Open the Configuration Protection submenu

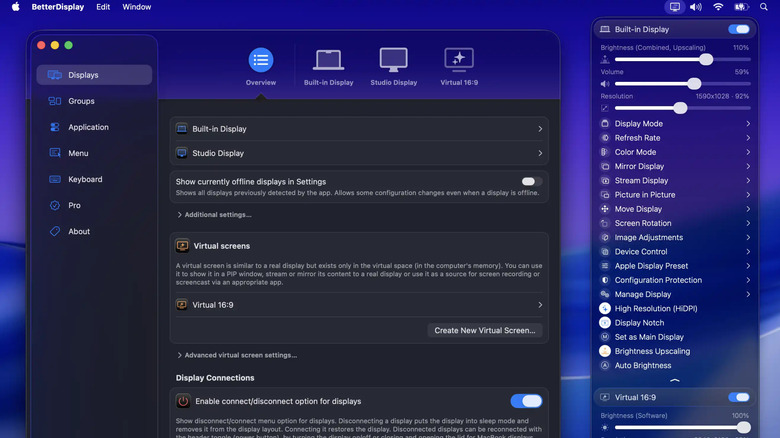coord(675,280)
